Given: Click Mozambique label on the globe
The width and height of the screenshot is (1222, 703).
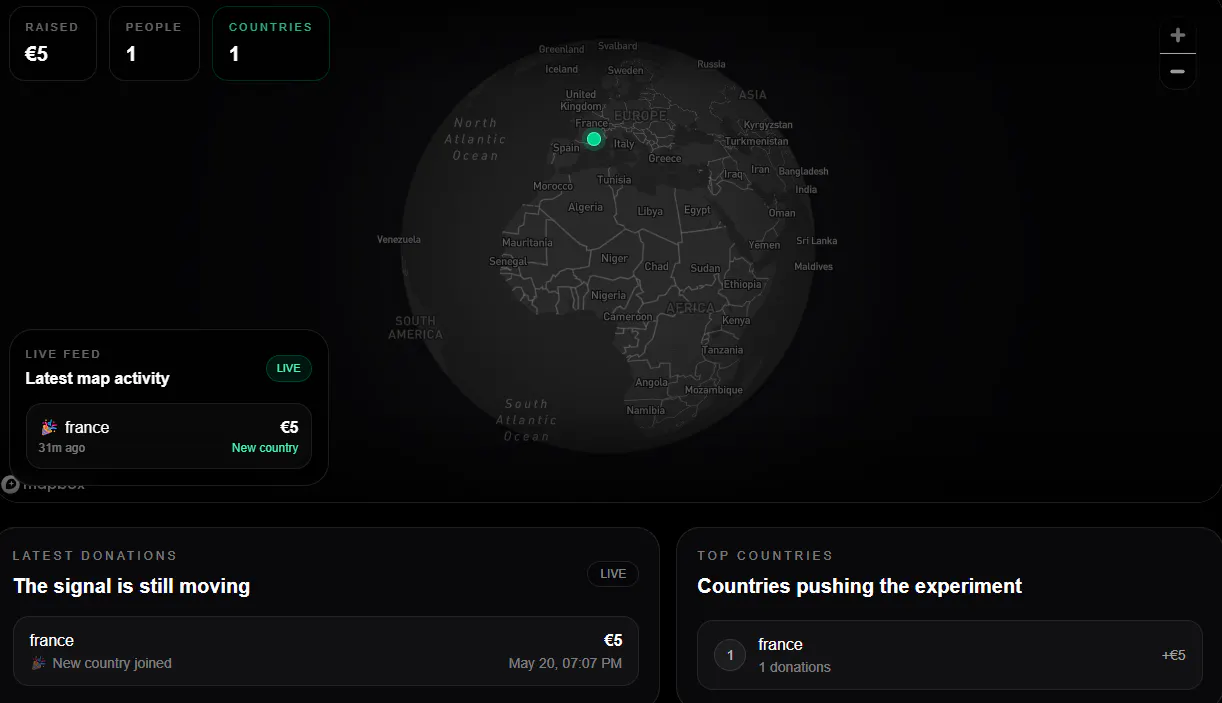Looking at the screenshot, I should [x=714, y=390].
